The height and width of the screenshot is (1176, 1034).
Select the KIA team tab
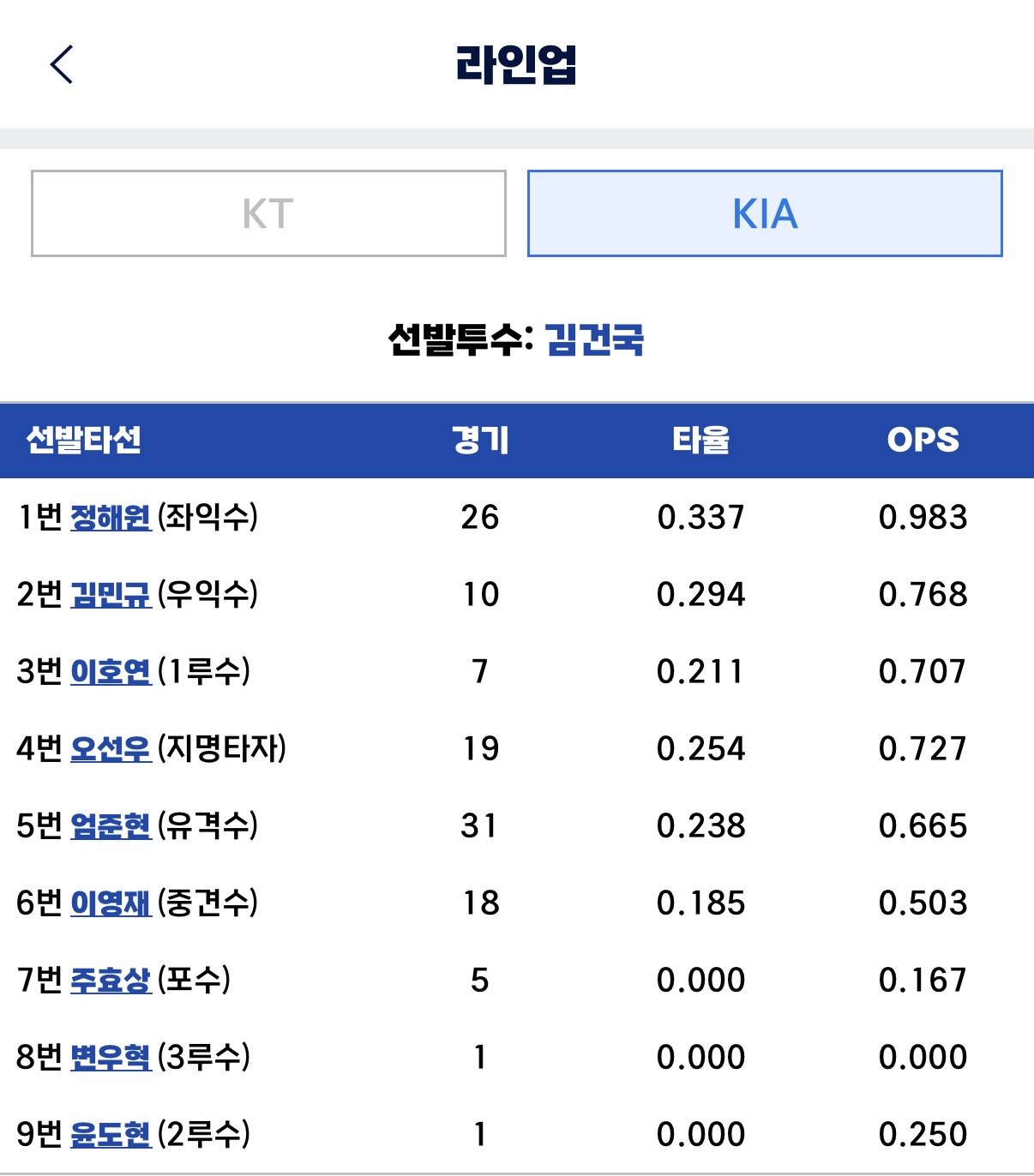click(x=765, y=213)
